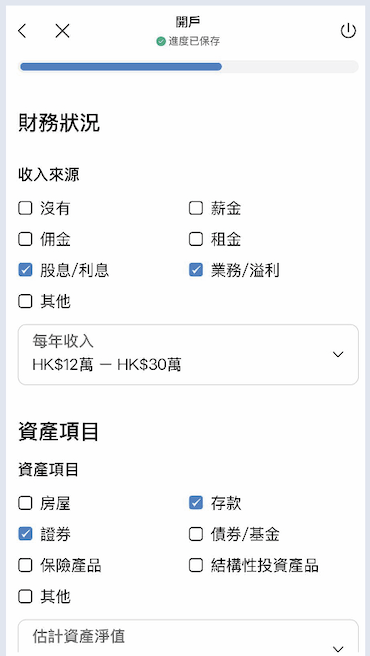Untick the 業務/溢利 checkbox

point(196,270)
